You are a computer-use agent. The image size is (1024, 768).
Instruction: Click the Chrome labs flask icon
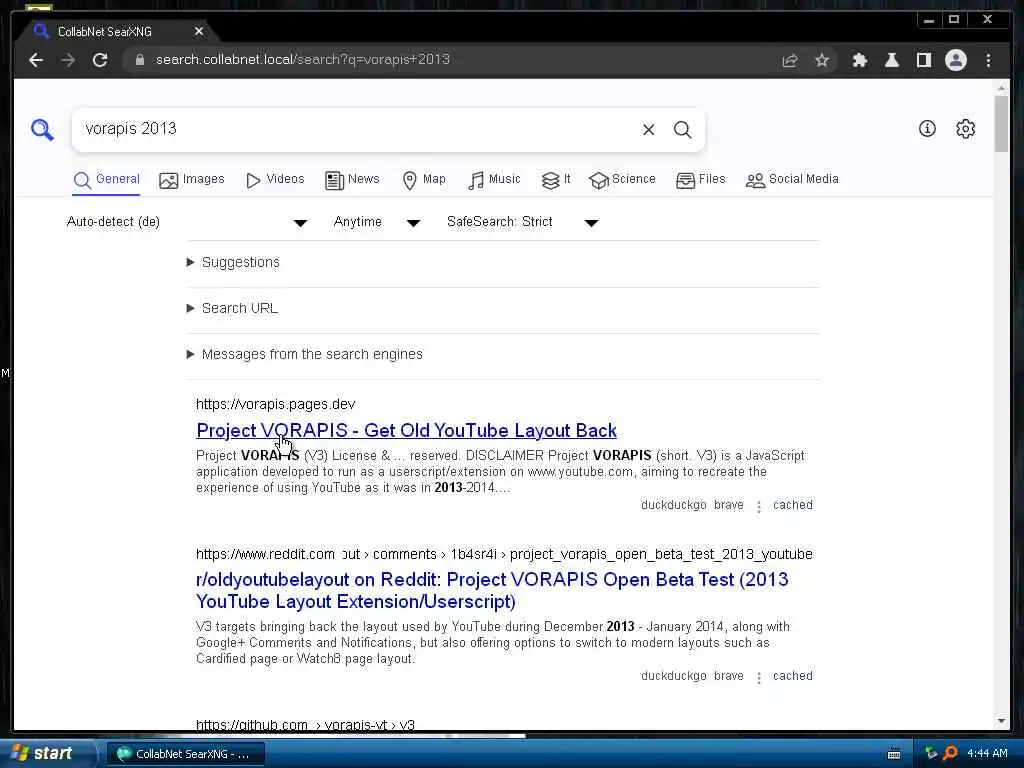pos(891,60)
